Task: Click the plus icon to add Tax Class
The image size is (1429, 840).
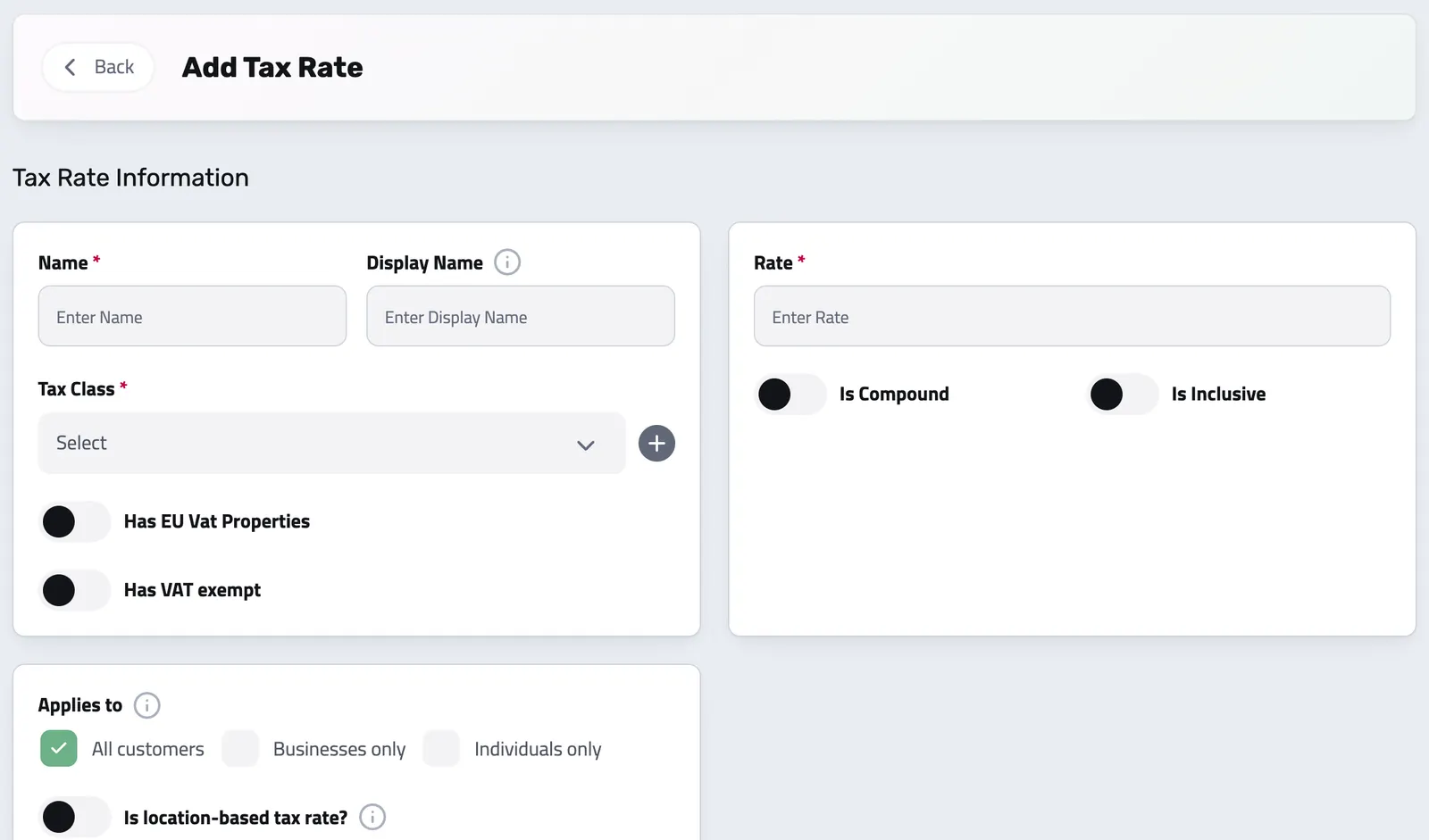Action: click(x=656, y=444)
